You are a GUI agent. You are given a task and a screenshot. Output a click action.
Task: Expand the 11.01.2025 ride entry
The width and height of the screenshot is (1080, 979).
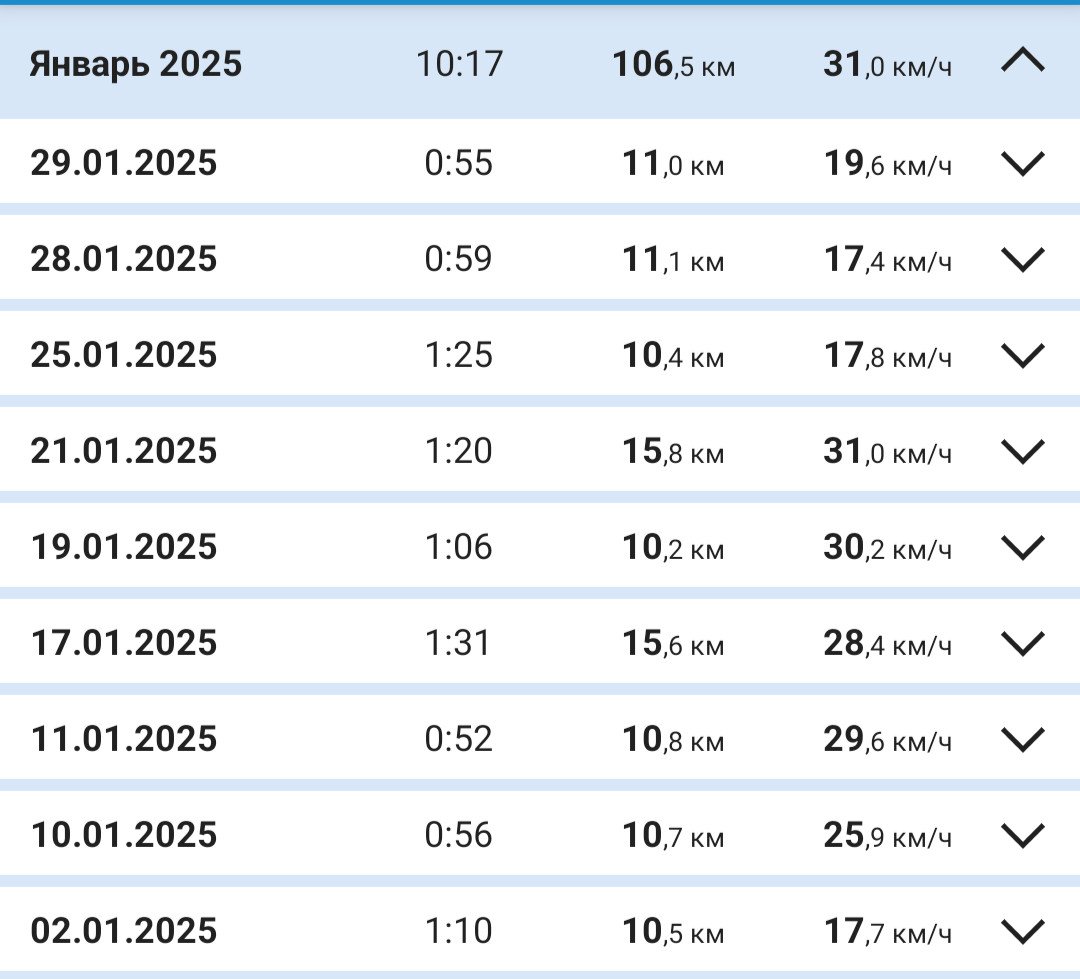click(1023, 739)
